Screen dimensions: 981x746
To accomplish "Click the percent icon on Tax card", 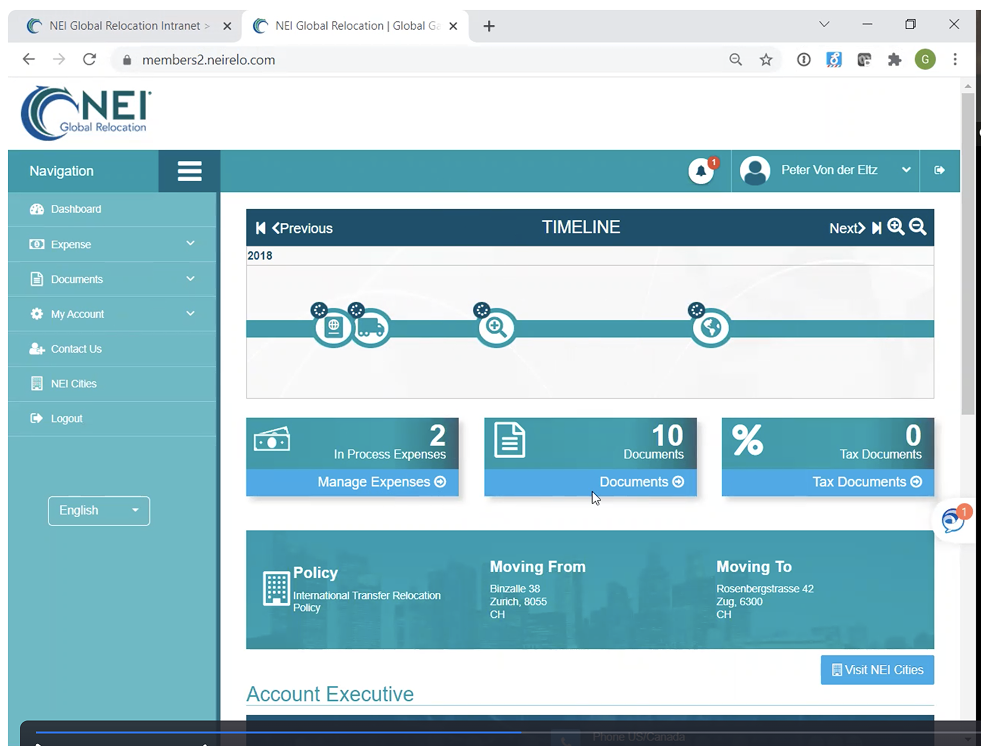I will click(x=747, y=439).
